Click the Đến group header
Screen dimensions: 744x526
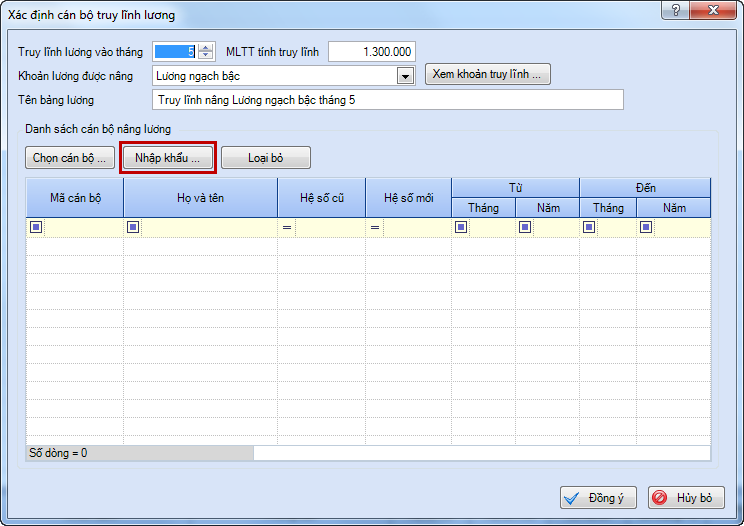coord(645,188)
